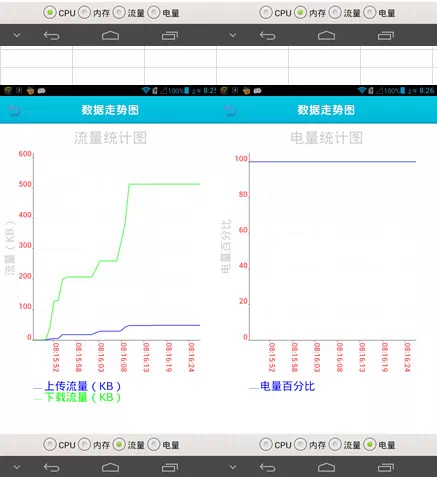Tap y-axis value 80 on 电量统计图 chart

tap(243, 194)
